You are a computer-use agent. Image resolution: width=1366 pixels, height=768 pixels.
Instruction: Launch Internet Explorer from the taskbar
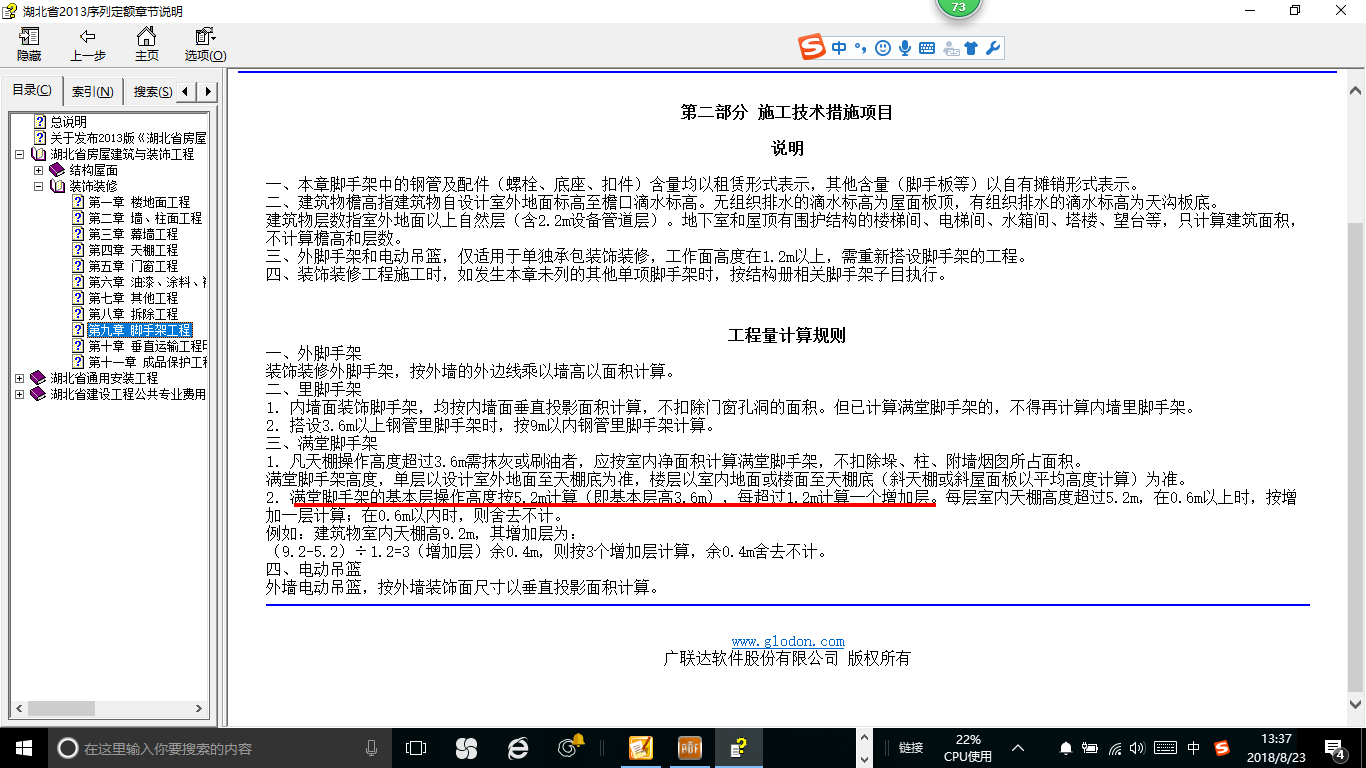click(x=518, y=747)
